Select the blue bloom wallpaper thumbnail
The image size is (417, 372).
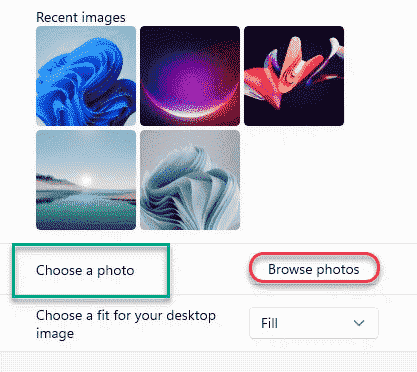click(86, 76)
